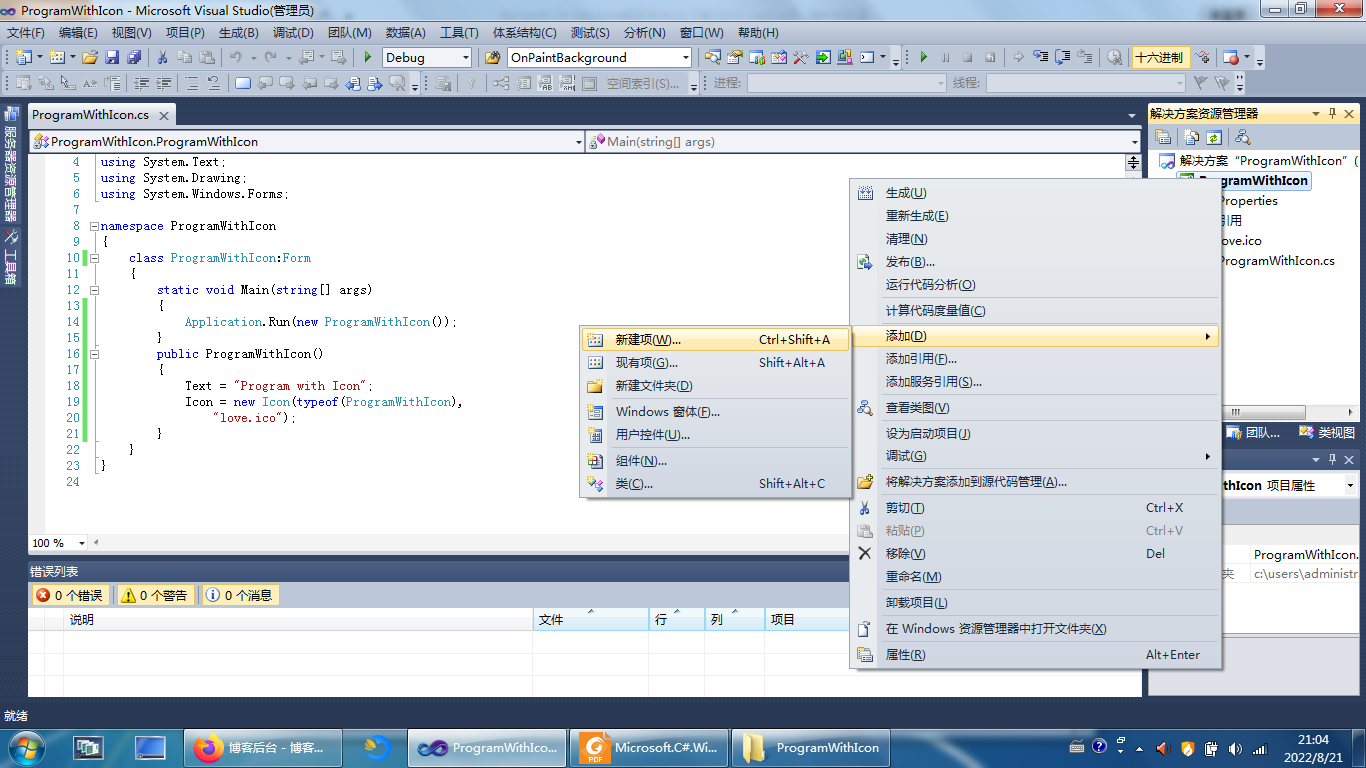The width and height of the screenshot is (1366, 768).
Task: Start debugging with the green arrow beside Debug
Action: (368, 57)
